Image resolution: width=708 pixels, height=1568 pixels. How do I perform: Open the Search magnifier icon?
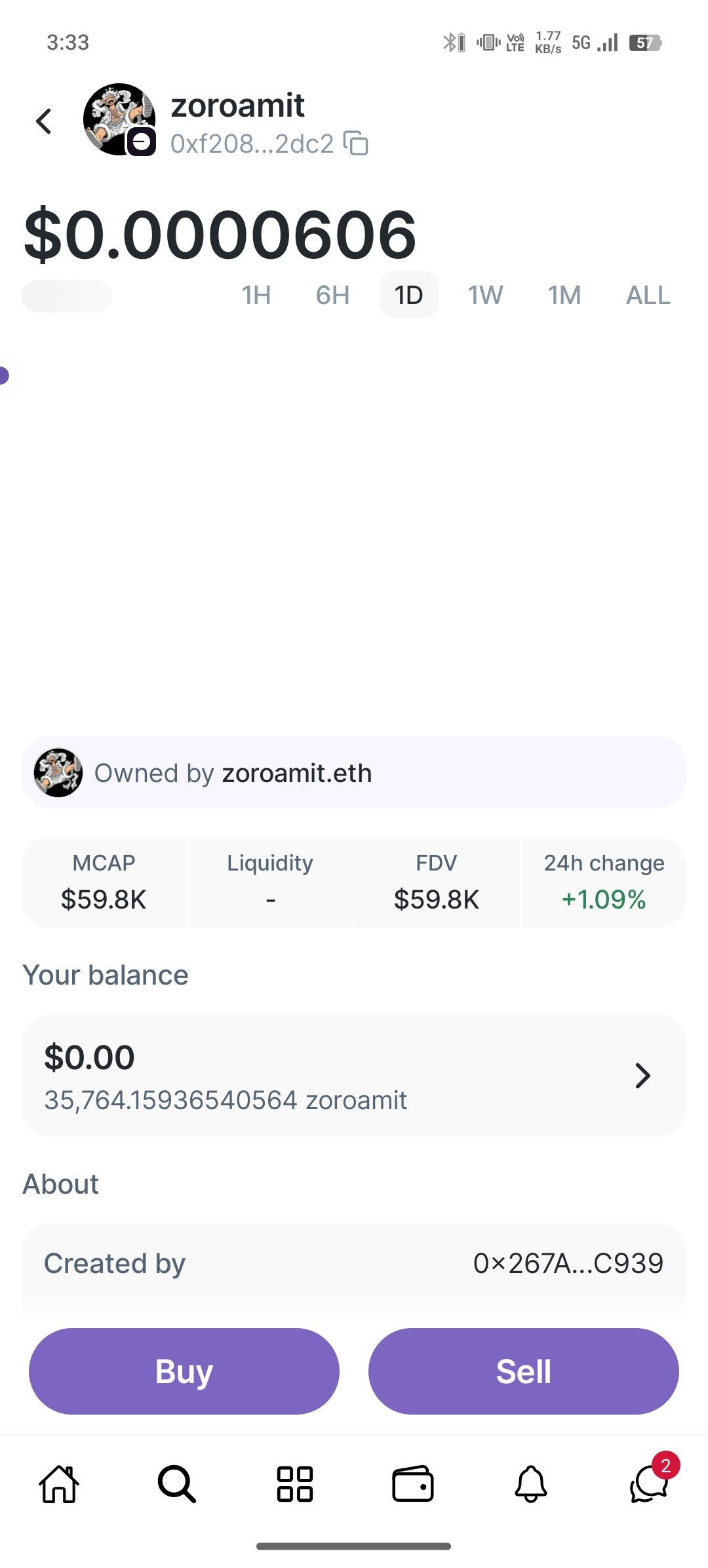point(176,1484)
